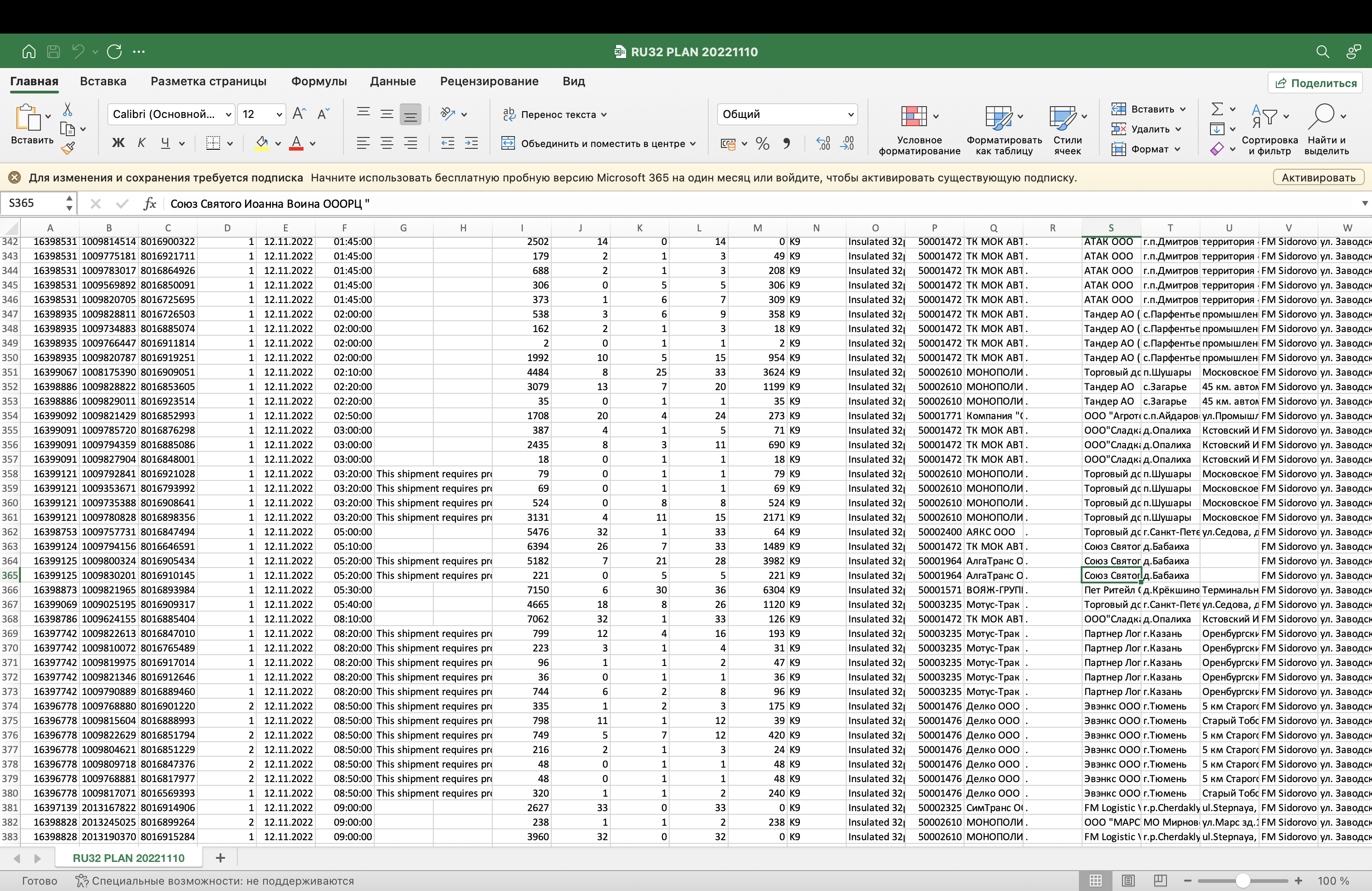Viewport: 1372px width, 891px height.
Task: Add a new sheet with plus button
Action: coord(220,857)
